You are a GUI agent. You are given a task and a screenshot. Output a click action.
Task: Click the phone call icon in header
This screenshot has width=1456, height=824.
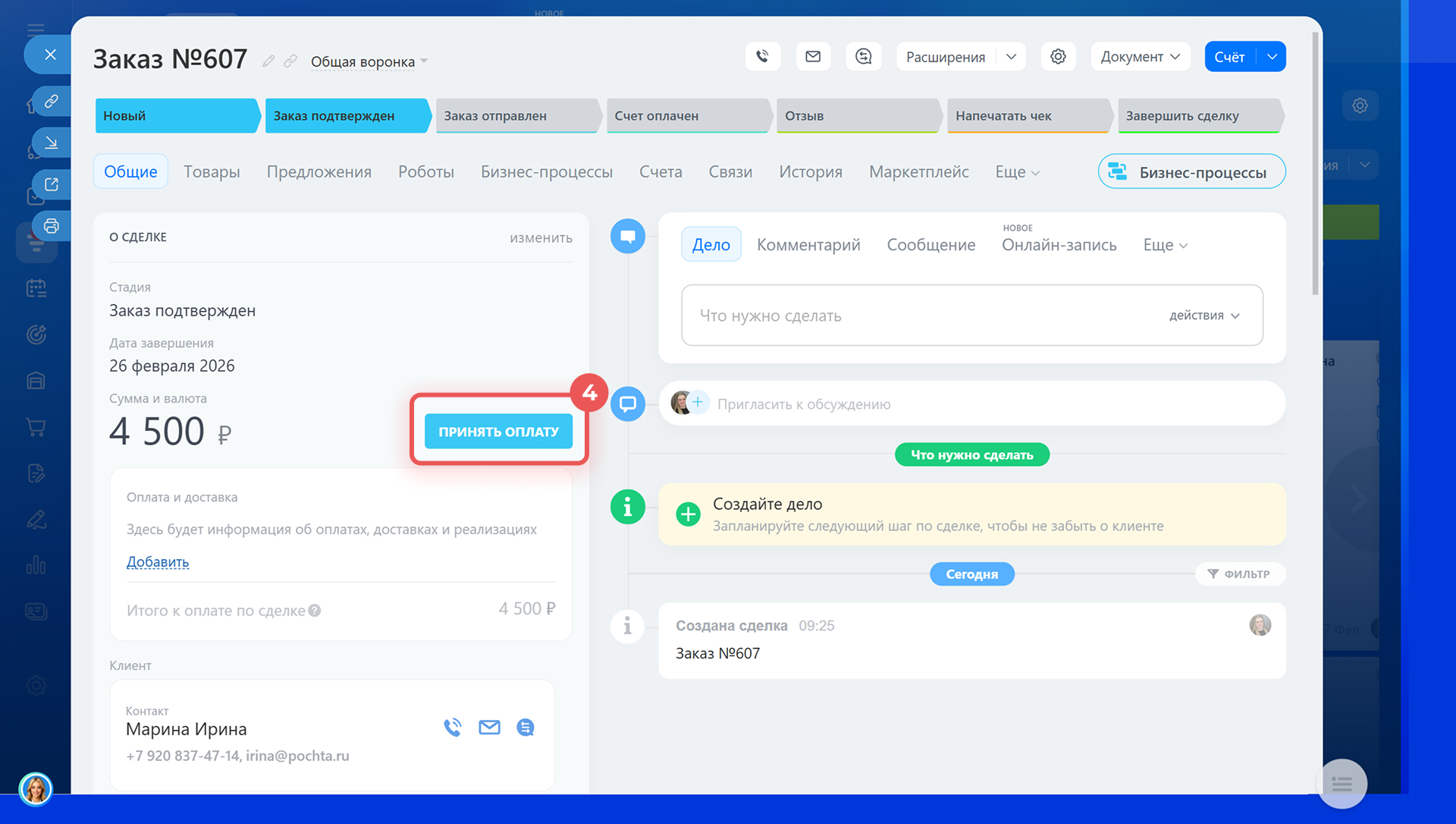point(762,56)
